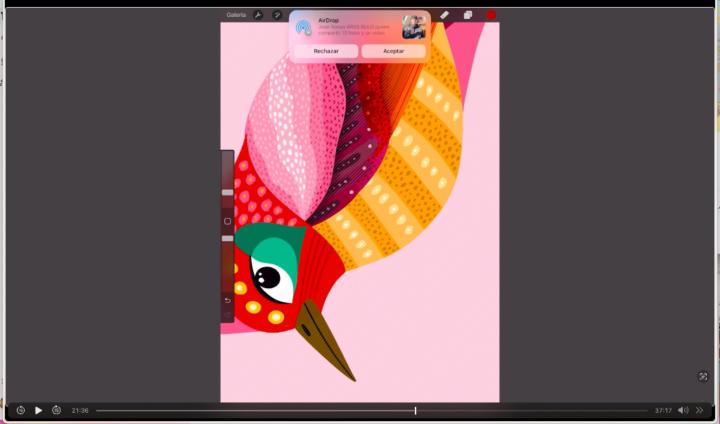Tap the AirDrop preview photo thumbnail

[x=413, y=27]
